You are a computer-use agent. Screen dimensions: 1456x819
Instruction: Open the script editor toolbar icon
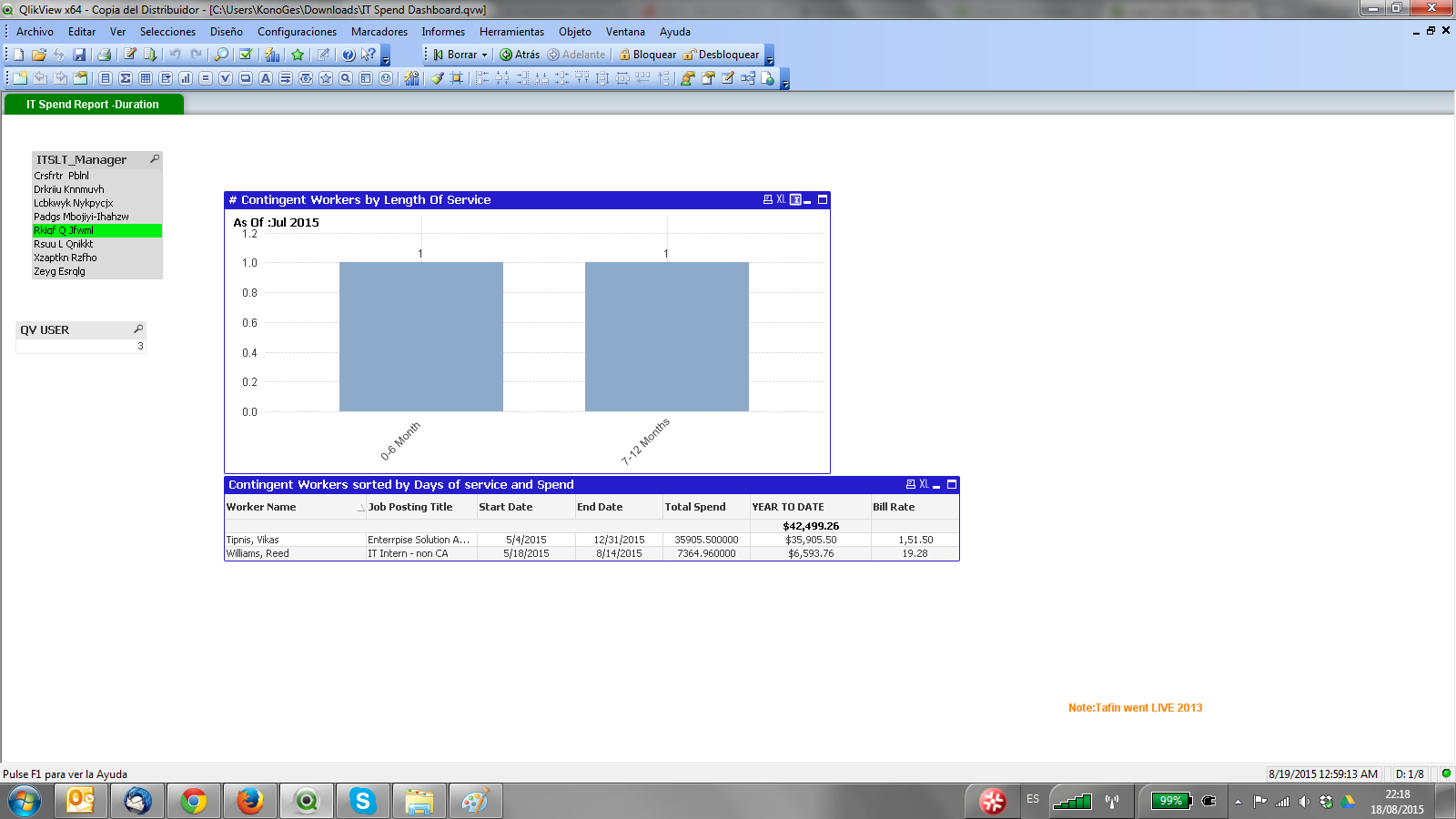coord(130,55)
